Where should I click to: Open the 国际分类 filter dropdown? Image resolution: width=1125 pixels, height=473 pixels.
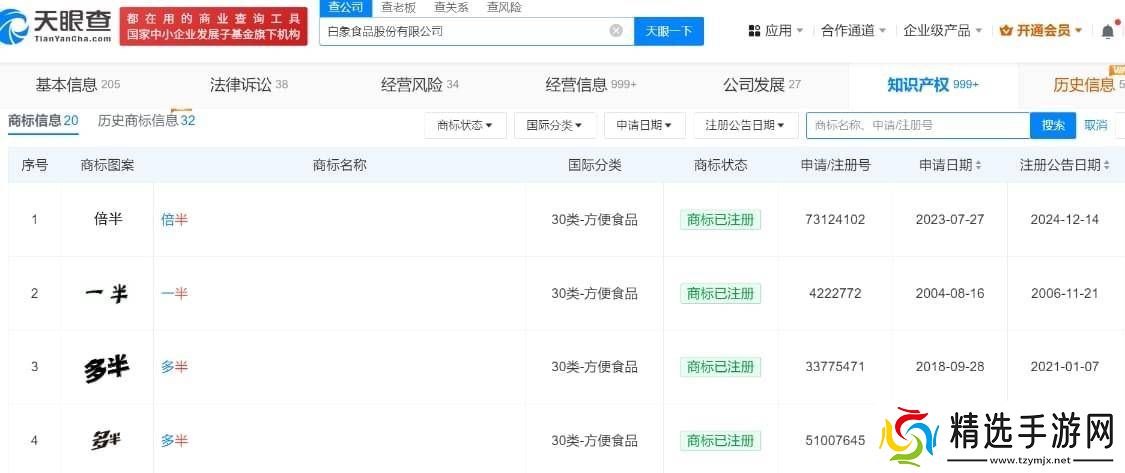pos(555,125)
